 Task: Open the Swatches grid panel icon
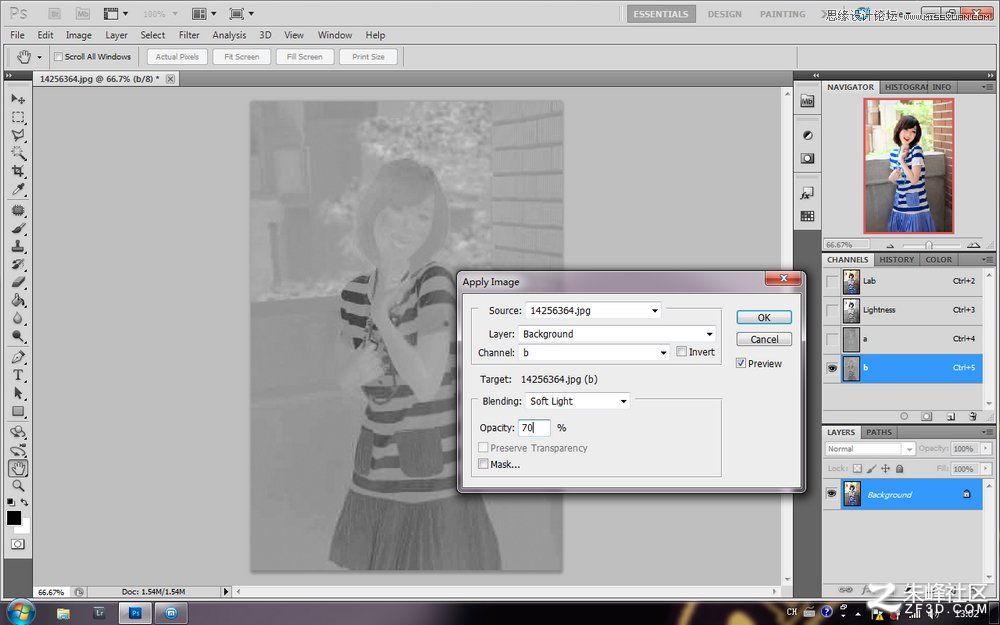[x=807, y=216]
